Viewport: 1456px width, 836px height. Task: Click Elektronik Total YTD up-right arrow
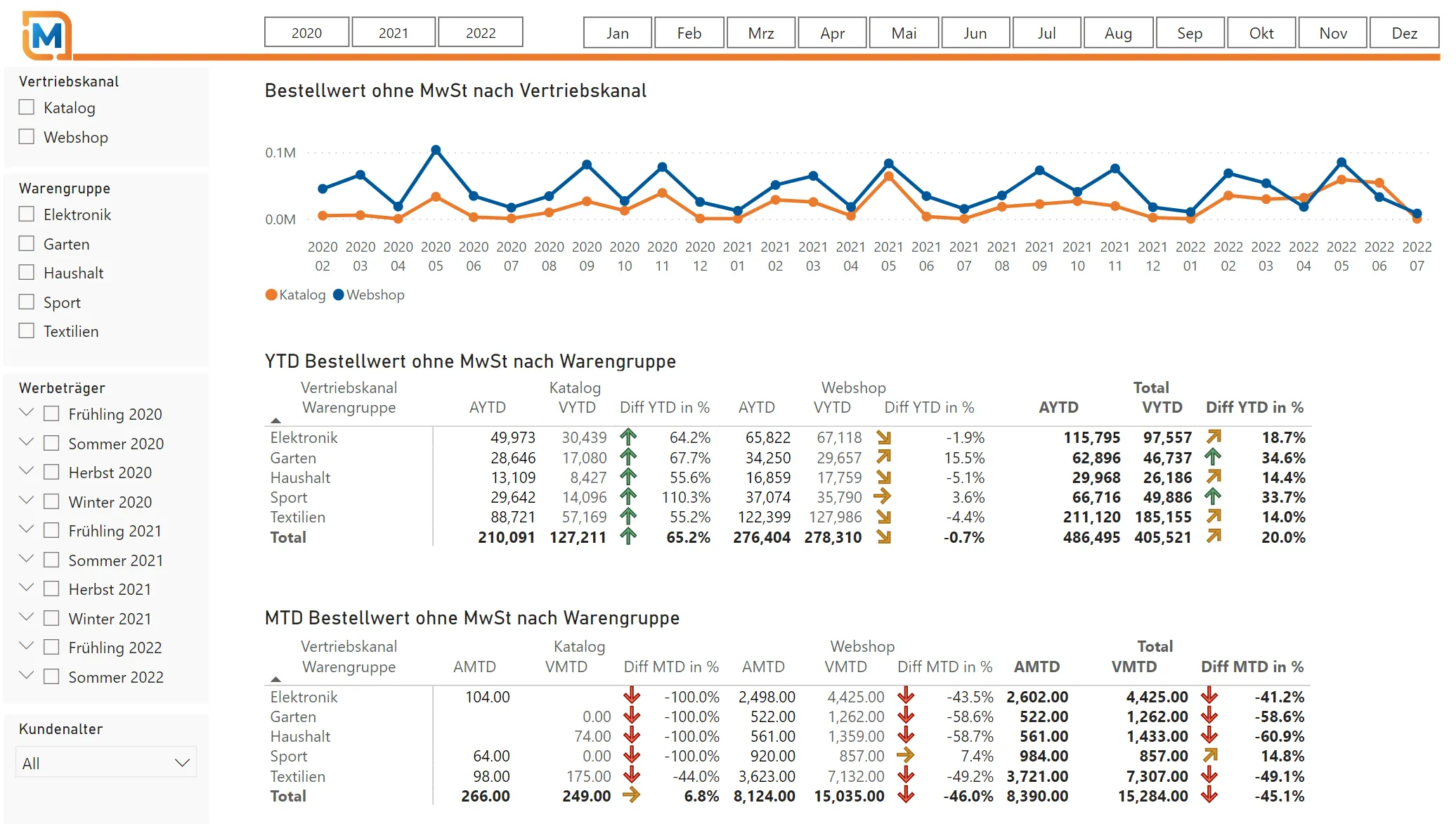click(1214, 437)
